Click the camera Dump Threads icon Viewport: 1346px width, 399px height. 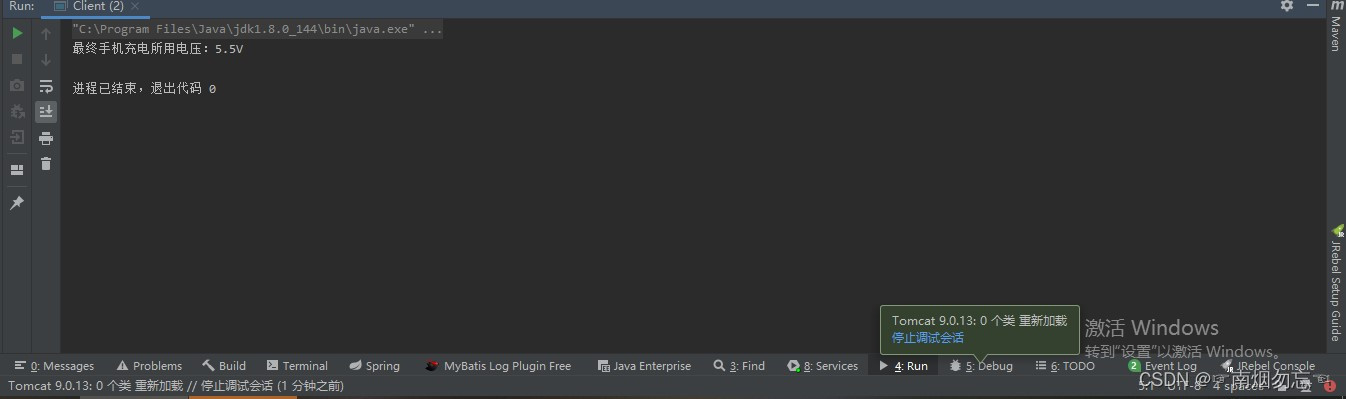[x=17, y=85]
